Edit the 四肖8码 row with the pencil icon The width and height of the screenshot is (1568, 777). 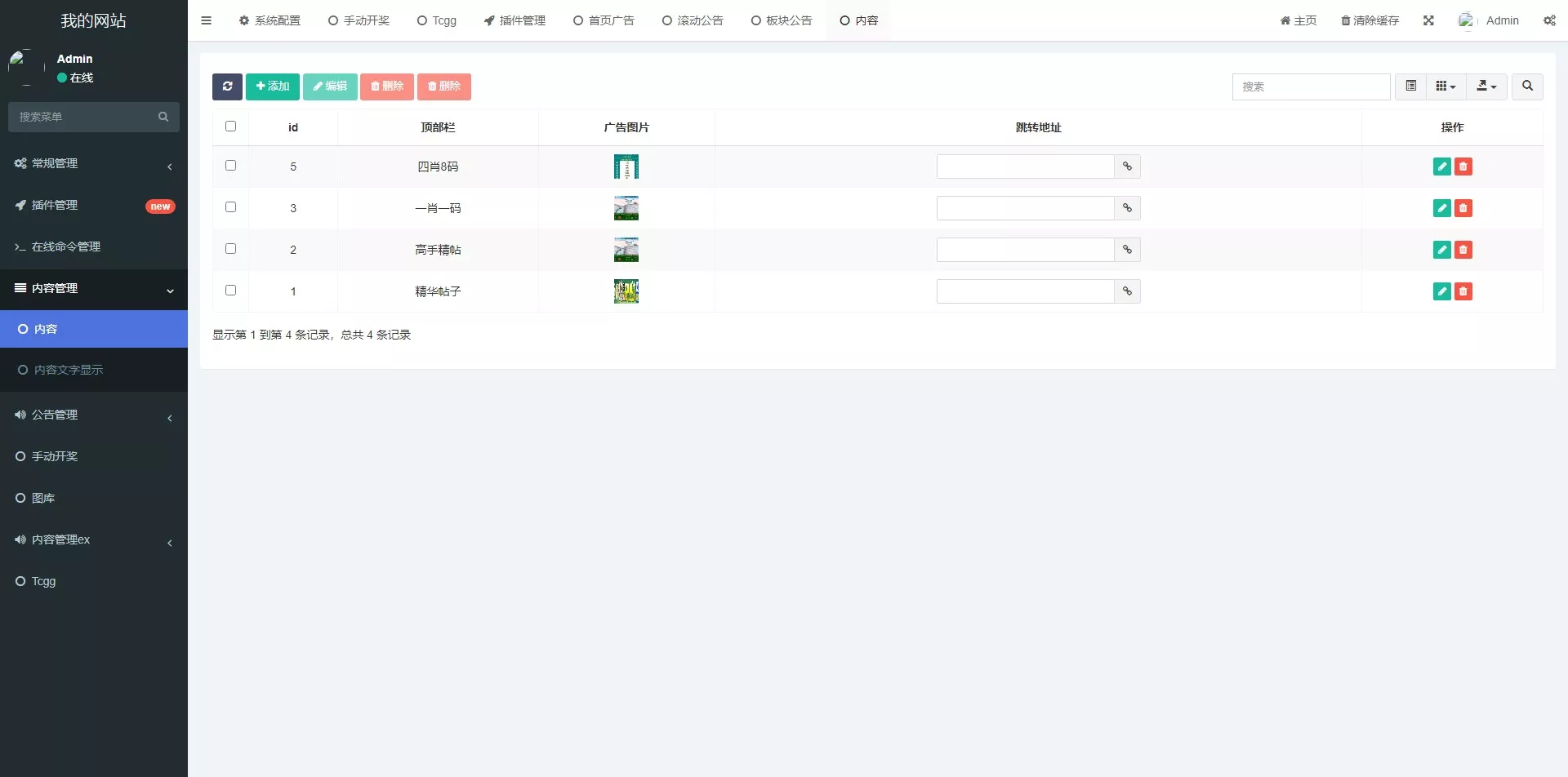click(x=1441, y=166)
